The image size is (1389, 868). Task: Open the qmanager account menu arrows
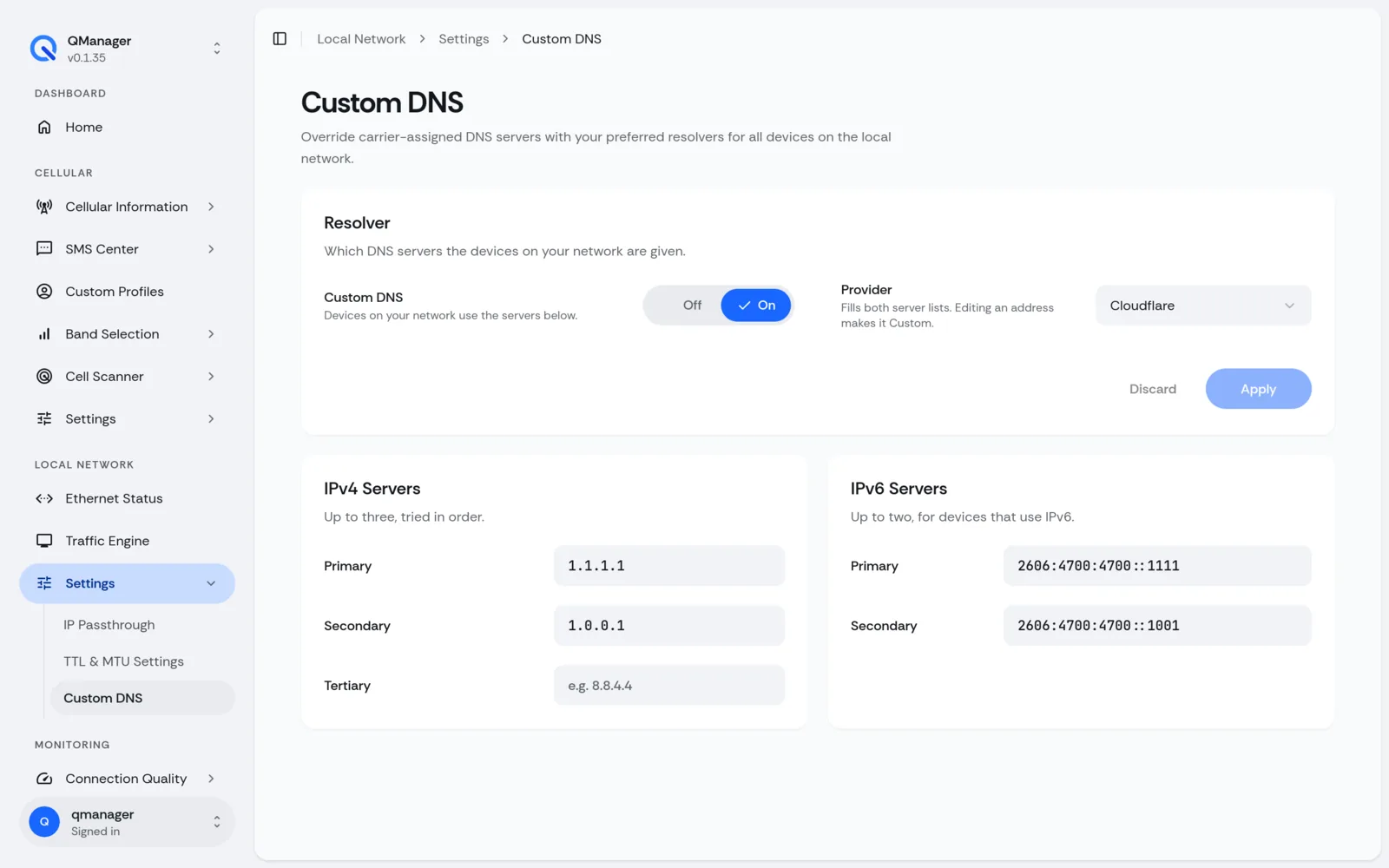[x=217, y=822]
